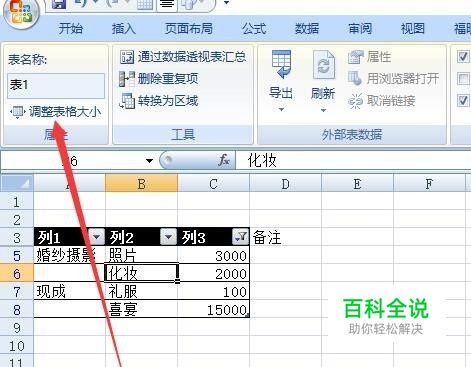This screenshot has width=471, height=367.
Task: Switch to the 插入 tab
Action: pos(124,29)
